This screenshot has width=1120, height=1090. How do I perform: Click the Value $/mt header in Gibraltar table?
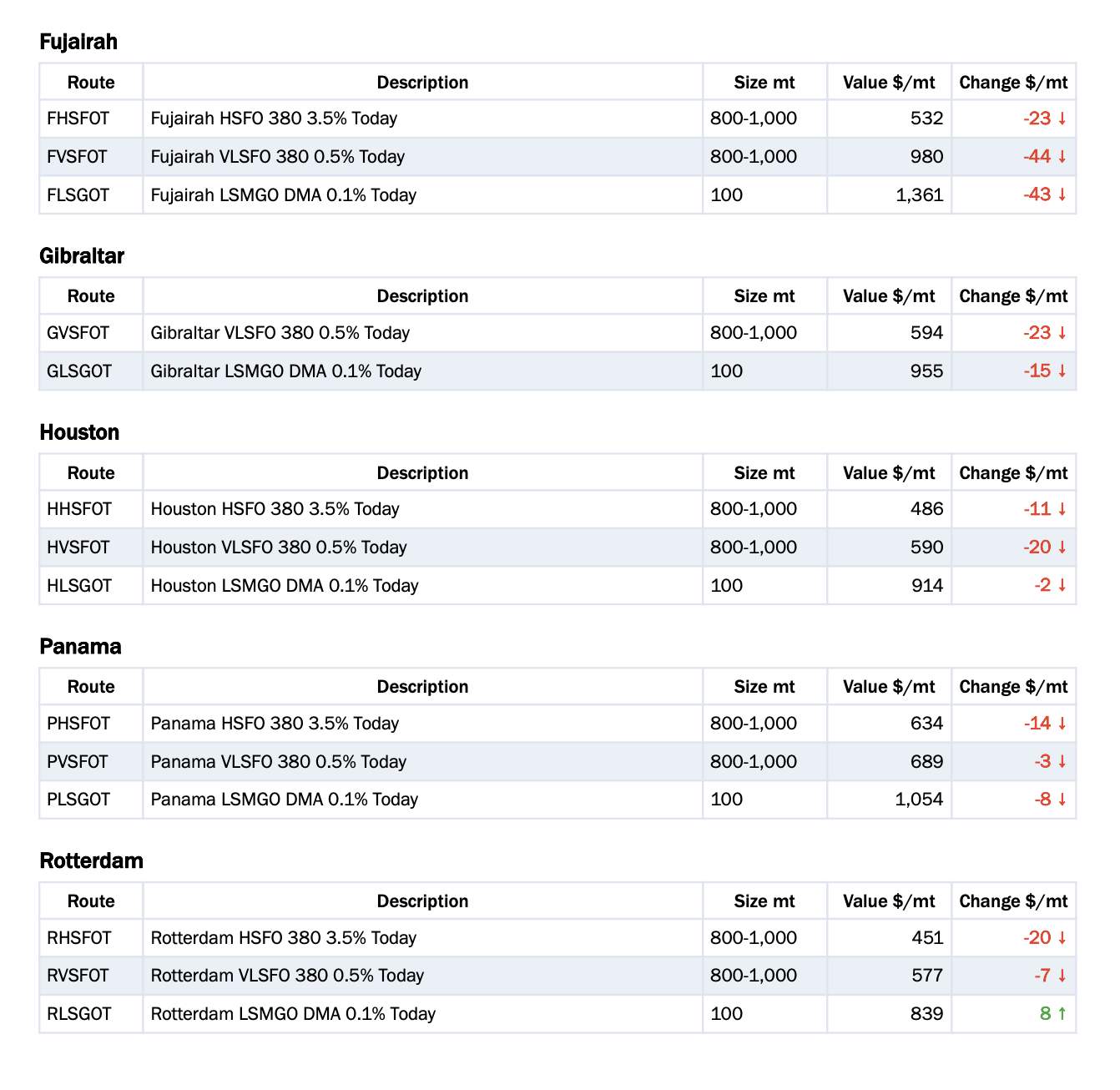[x=889, y=296]
